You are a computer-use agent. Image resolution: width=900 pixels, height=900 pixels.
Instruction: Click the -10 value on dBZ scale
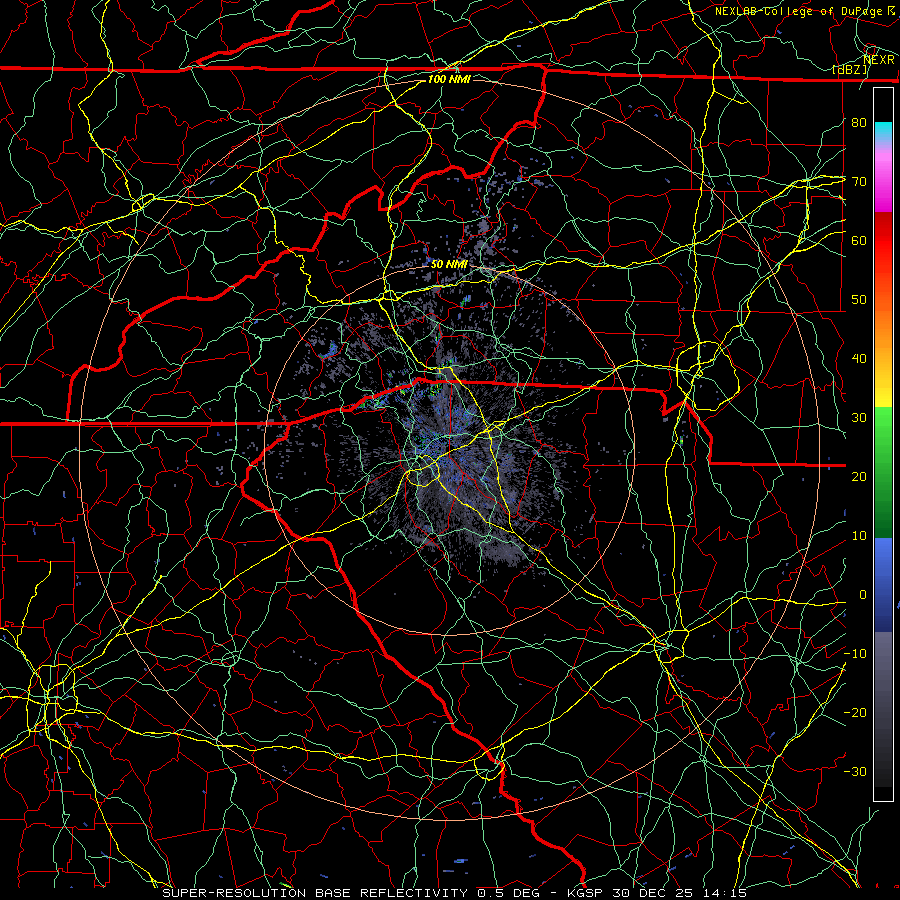(x=855, y=654)
